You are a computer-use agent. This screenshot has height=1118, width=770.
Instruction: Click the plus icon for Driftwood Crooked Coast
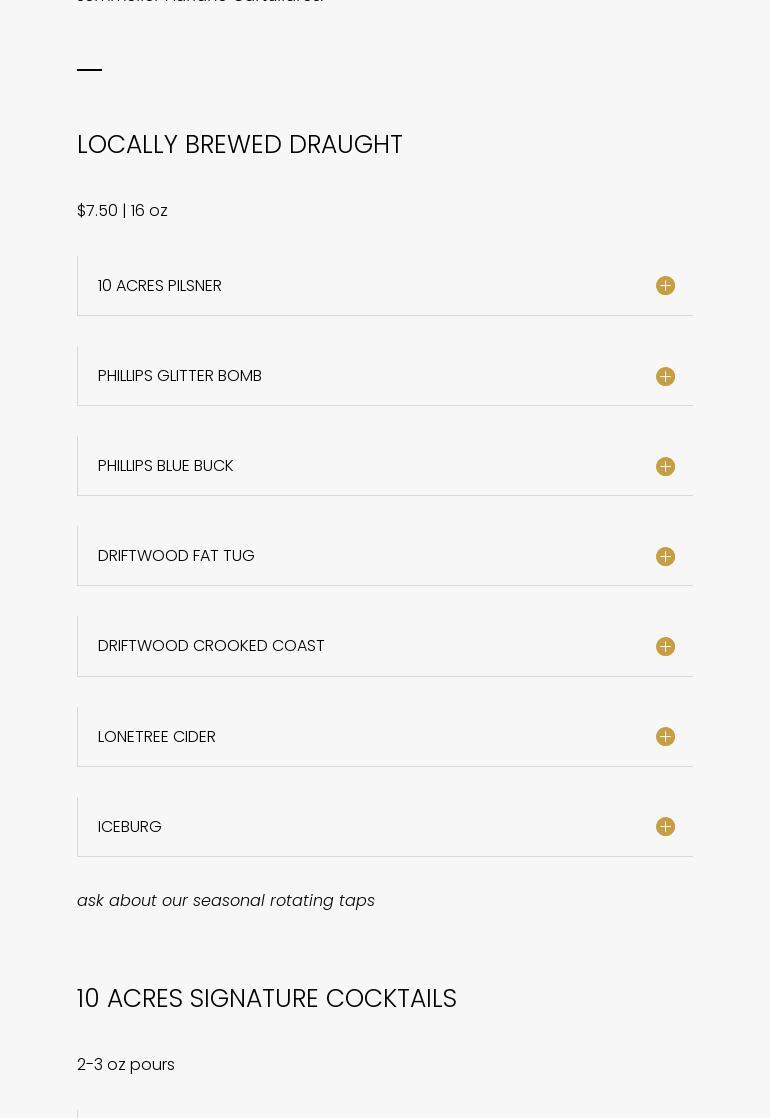tap(665, 646)
